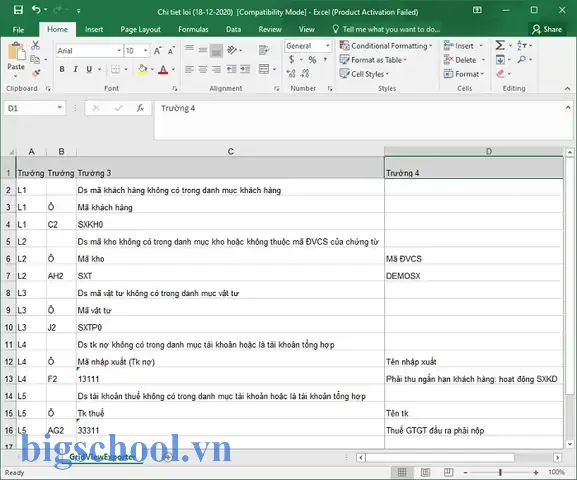Screen dimensions: 577x480
Task: Click Decrease Decimal icon
Action: pos(305,74)
